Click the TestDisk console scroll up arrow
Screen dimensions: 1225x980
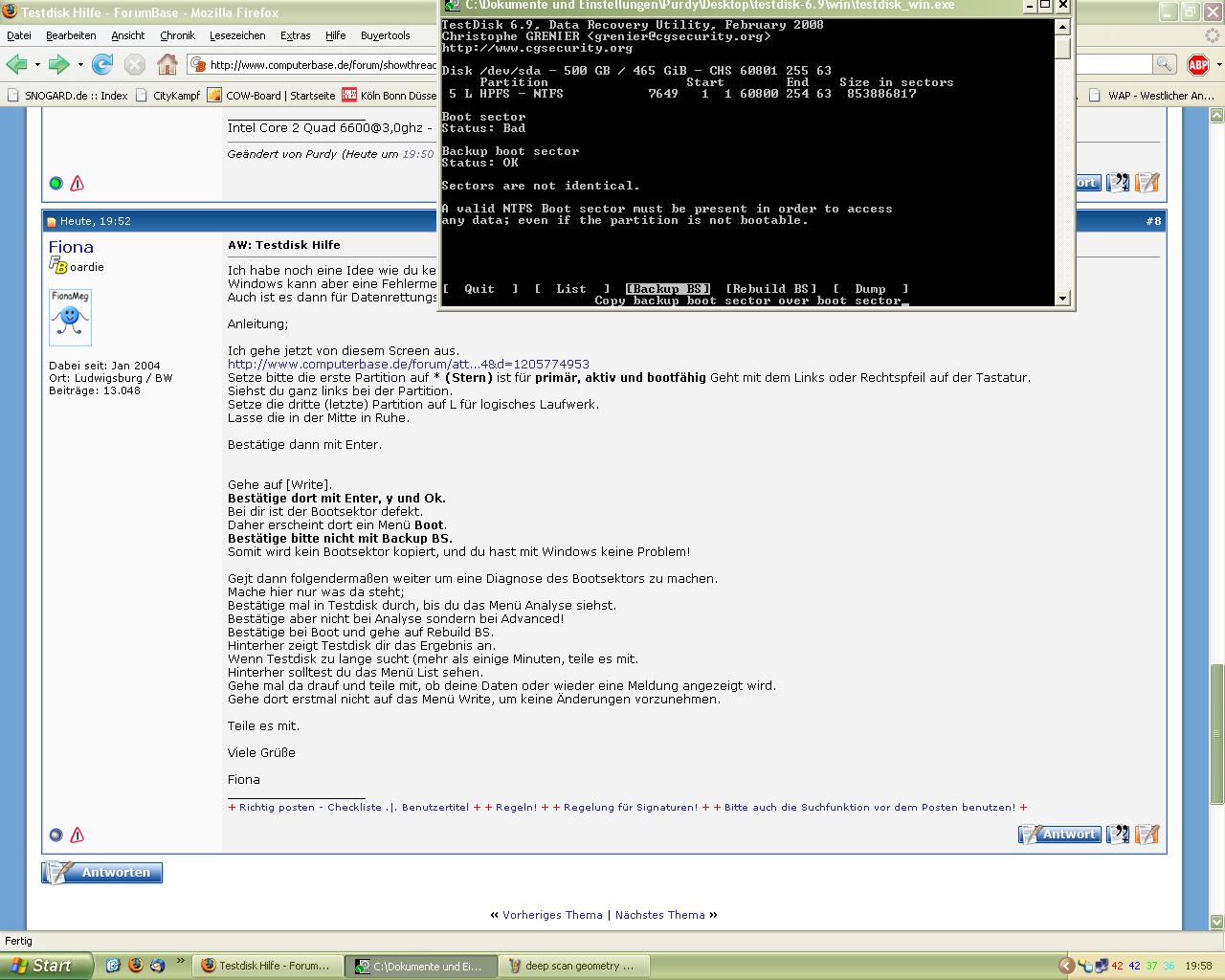(1062, 25)
